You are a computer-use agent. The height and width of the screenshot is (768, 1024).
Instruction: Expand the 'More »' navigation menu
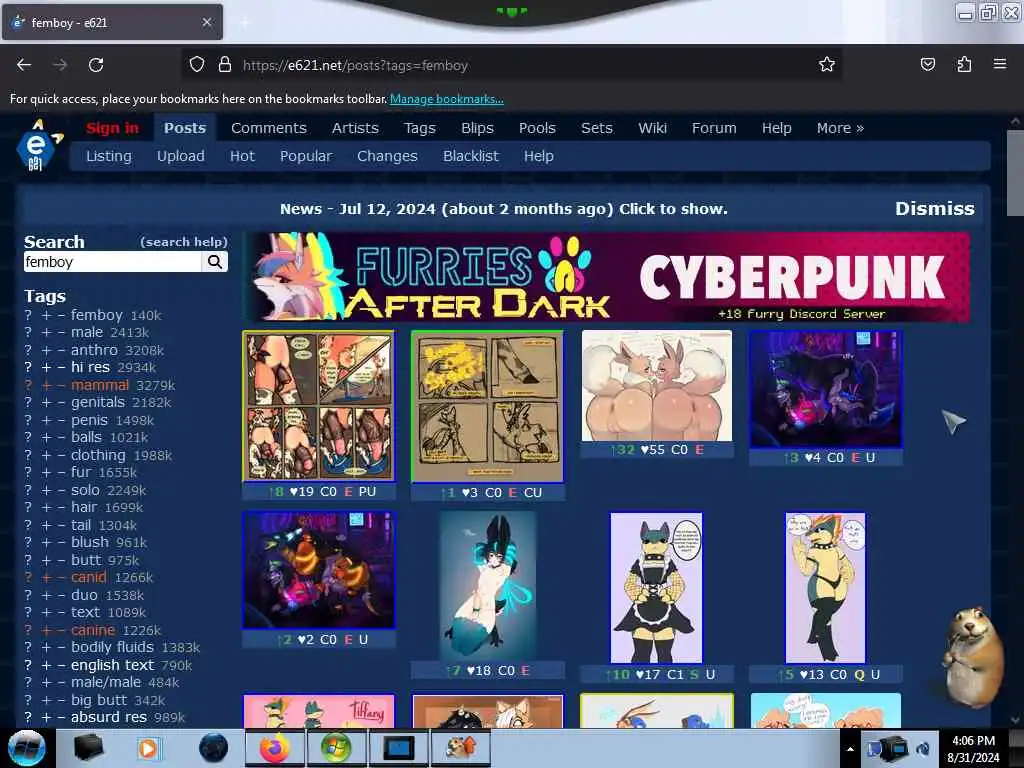coord(840,128)
